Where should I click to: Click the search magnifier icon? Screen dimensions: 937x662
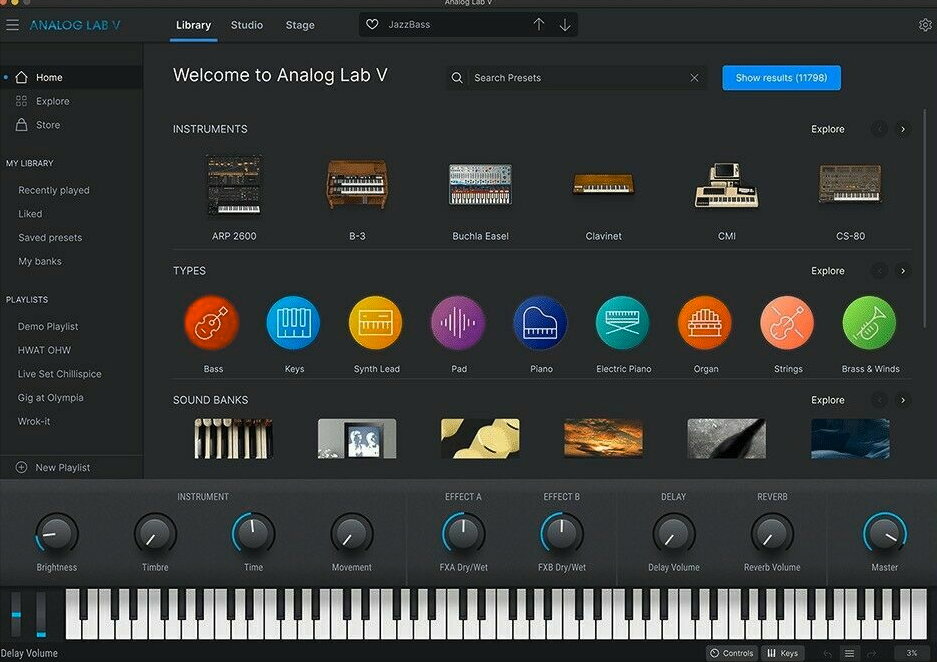(457, 78)
